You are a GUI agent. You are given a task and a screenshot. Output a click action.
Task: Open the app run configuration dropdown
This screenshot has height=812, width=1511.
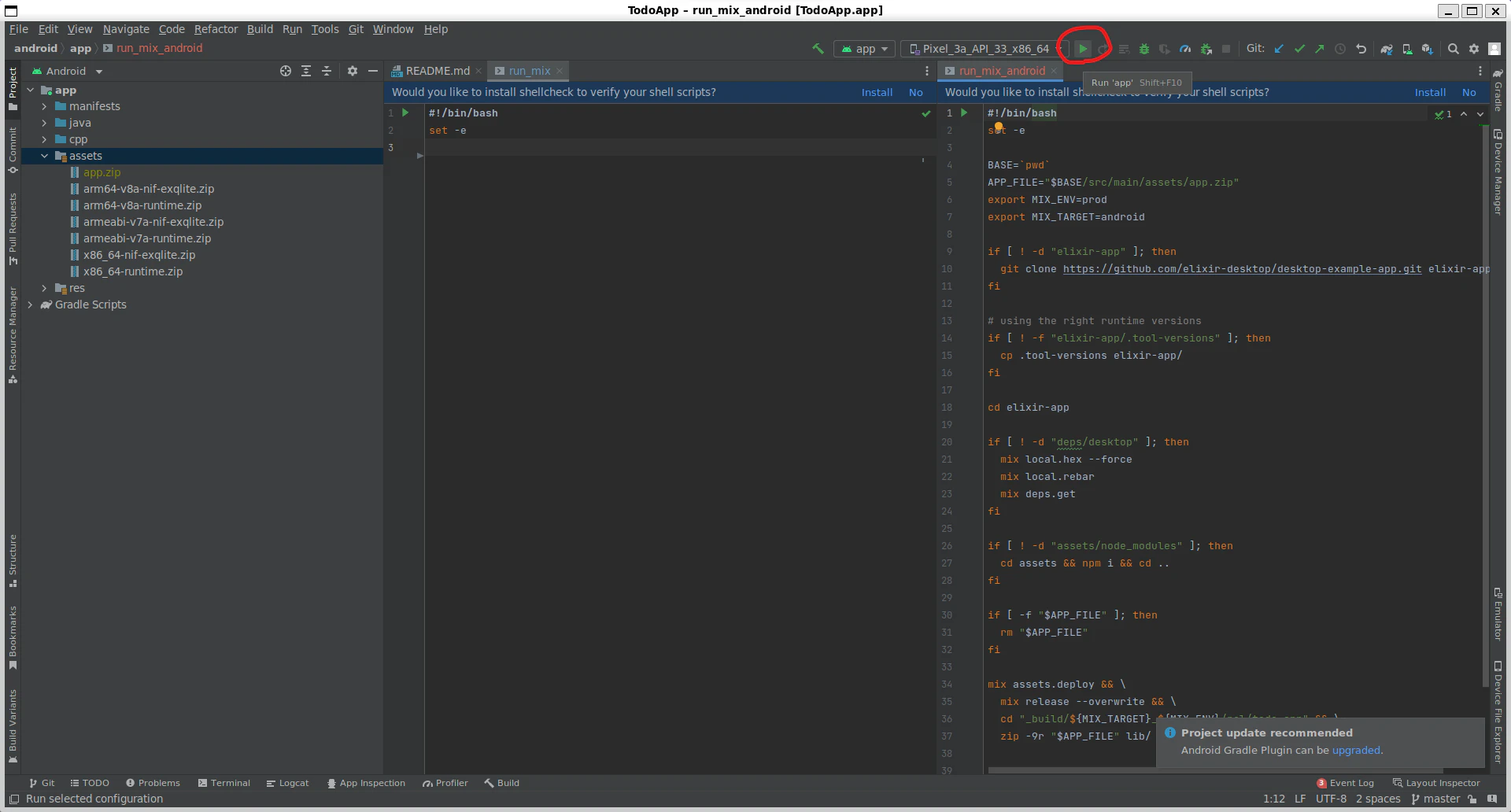pos(864,49)
